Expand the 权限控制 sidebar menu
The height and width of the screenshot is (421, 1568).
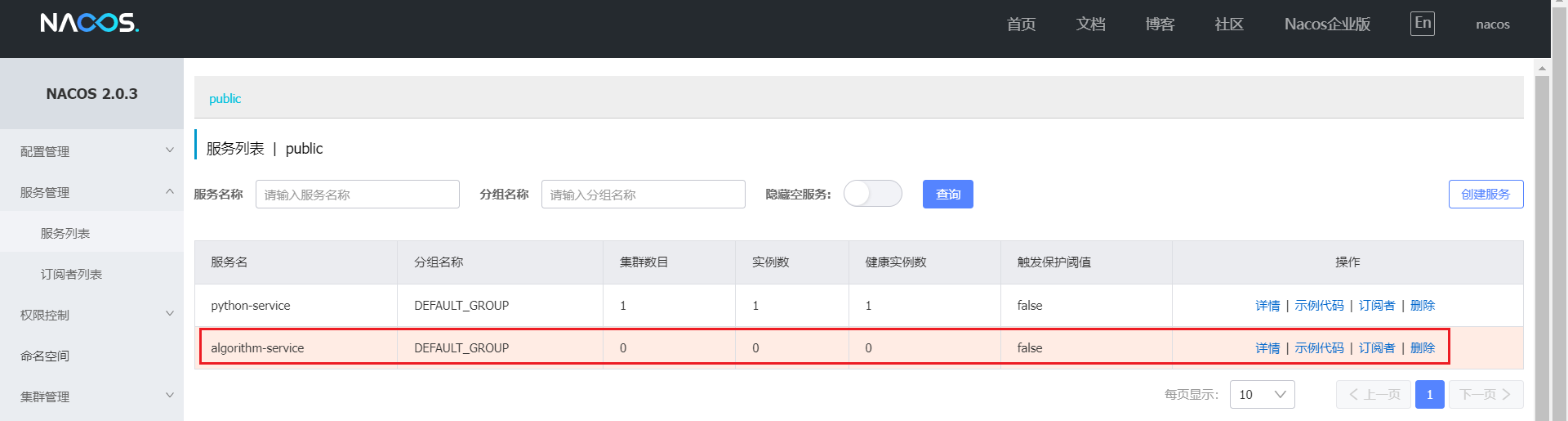[91, 315]
